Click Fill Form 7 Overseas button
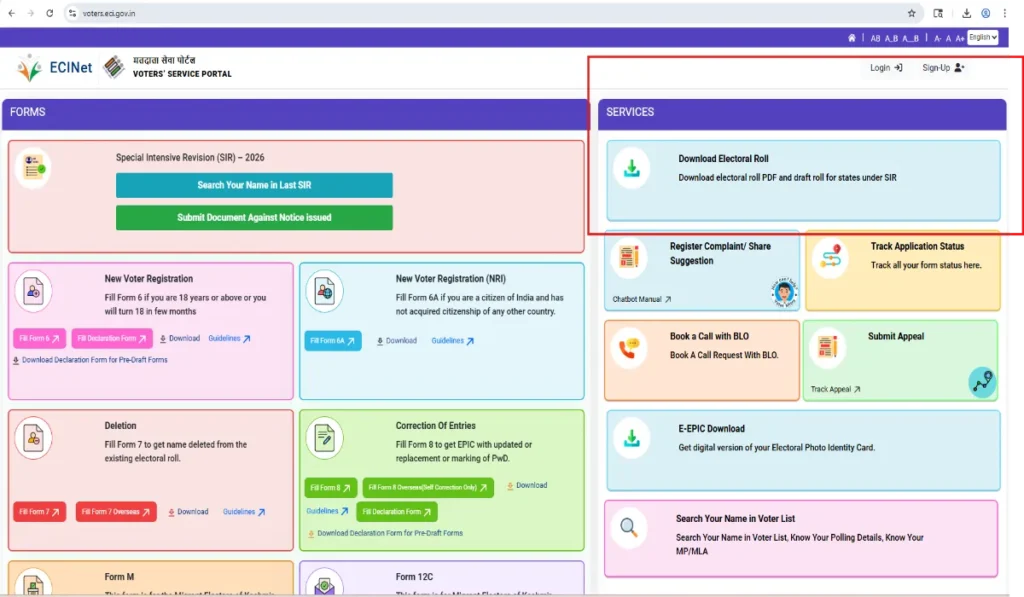The image size is (1024, 597). [x=115, y=512]
